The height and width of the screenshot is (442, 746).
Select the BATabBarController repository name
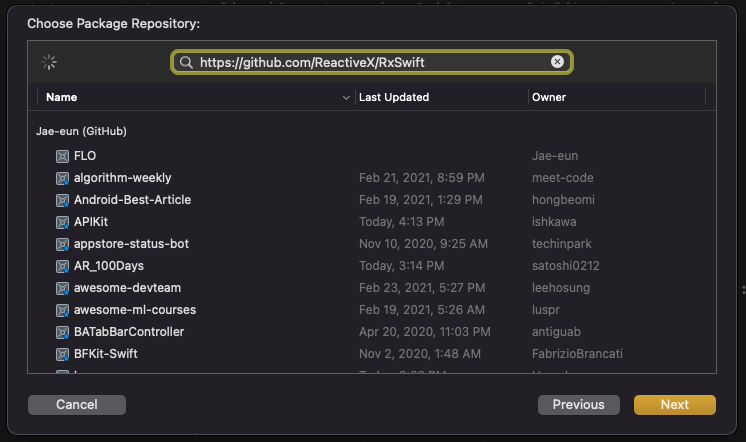point(129,332)
